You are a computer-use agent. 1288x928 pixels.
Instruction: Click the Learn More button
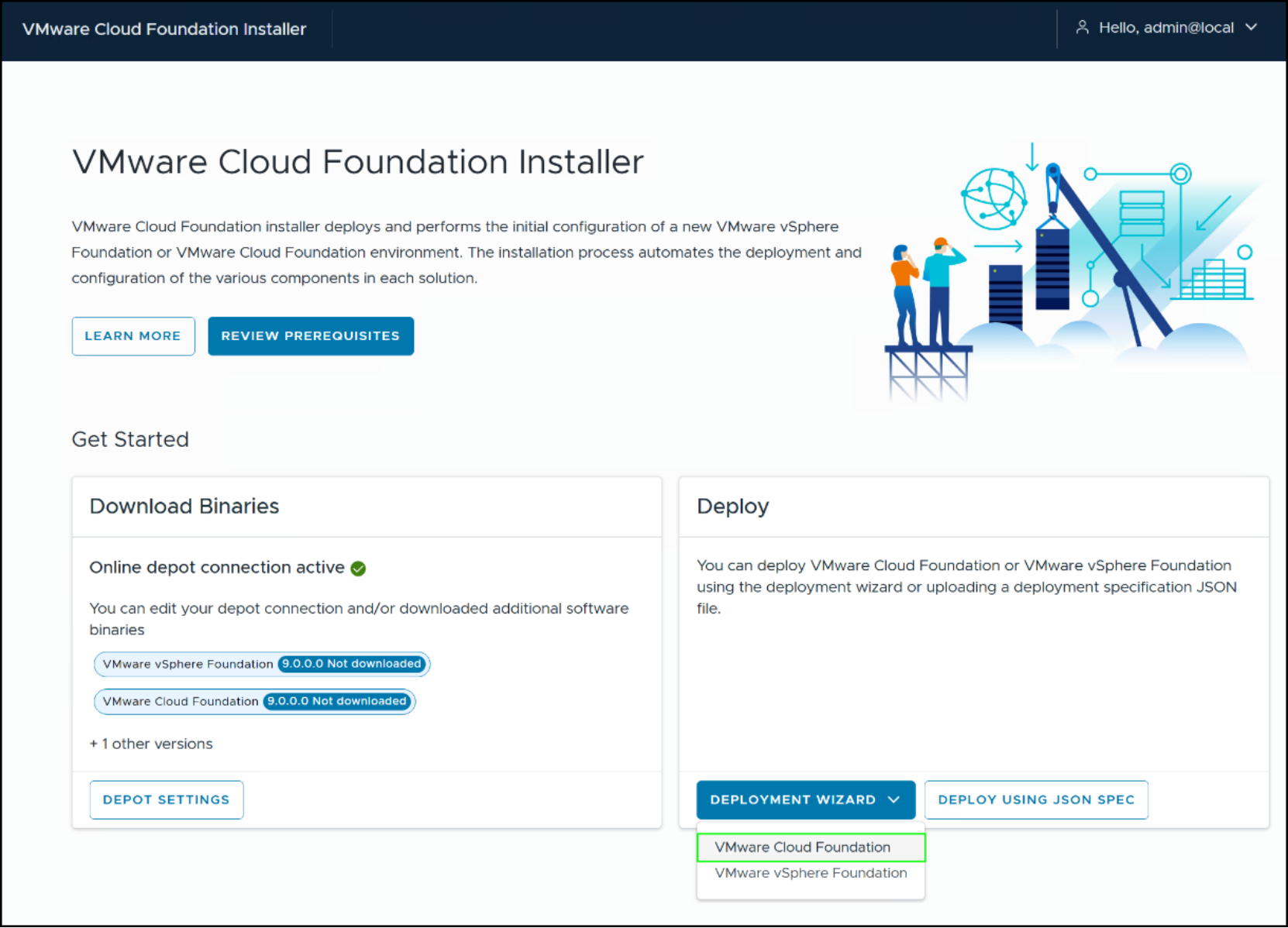[x=133, y=336]
